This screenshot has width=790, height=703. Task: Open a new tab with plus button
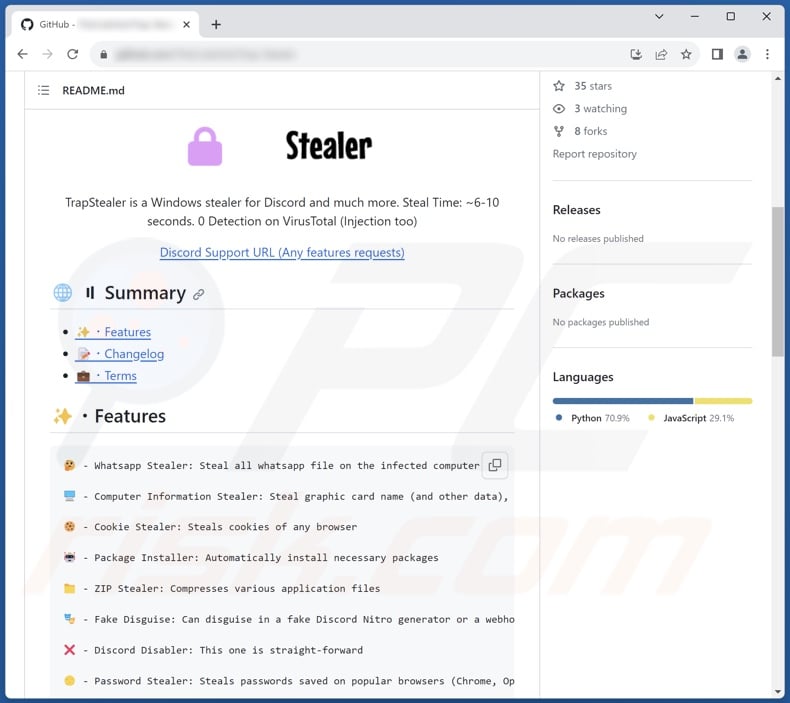point(216,24)
